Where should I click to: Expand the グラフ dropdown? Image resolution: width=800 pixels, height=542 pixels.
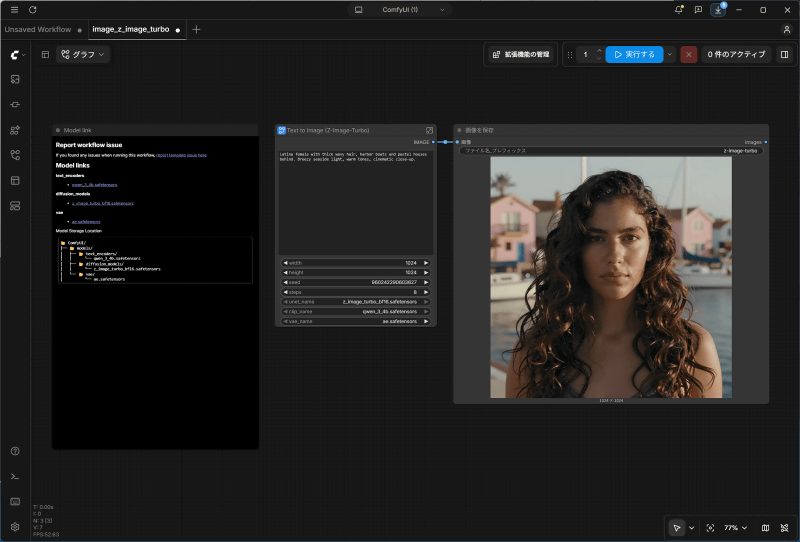tap(83, 54)
